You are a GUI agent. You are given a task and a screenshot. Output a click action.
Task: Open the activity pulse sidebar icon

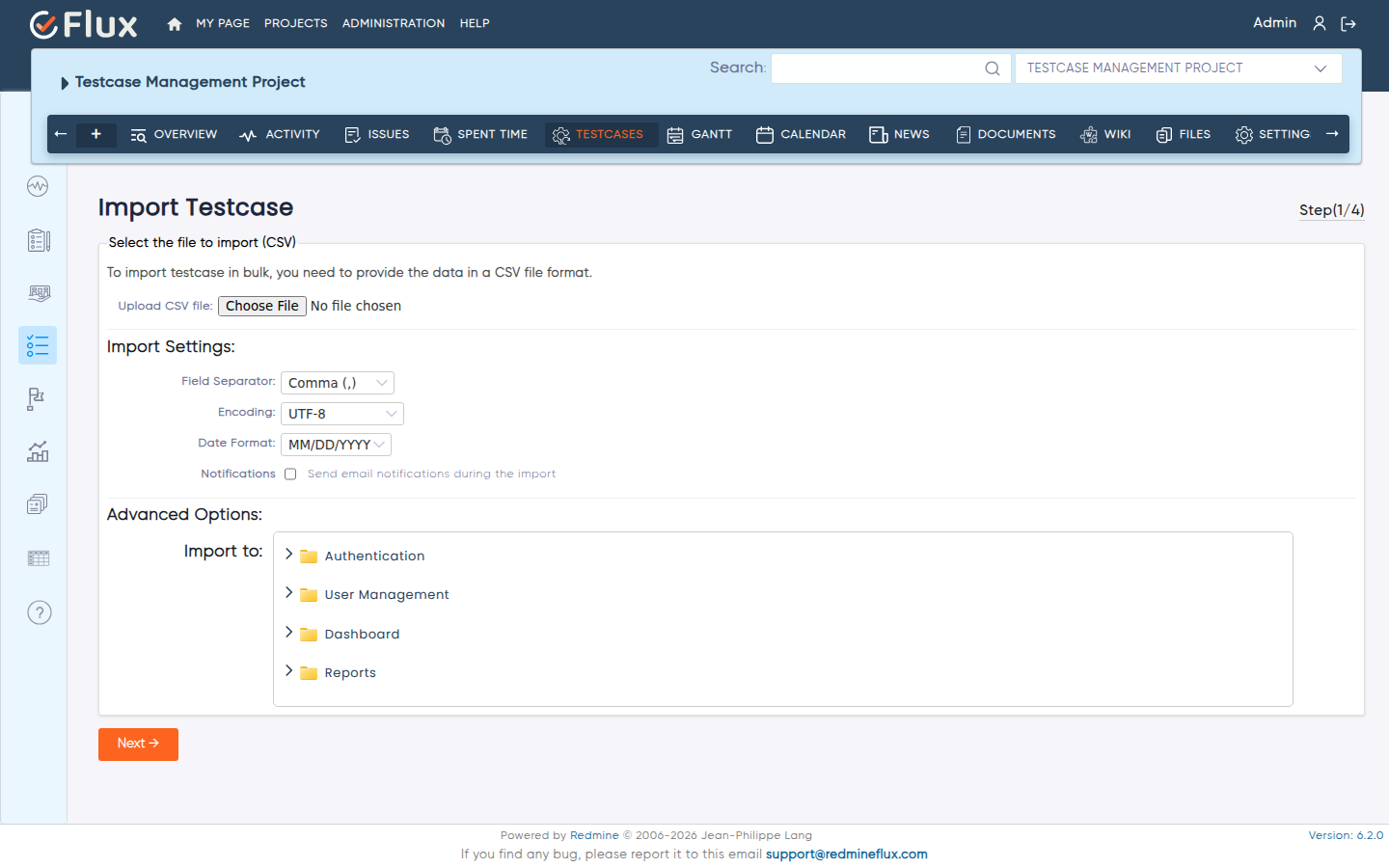[x=38, y=186]
